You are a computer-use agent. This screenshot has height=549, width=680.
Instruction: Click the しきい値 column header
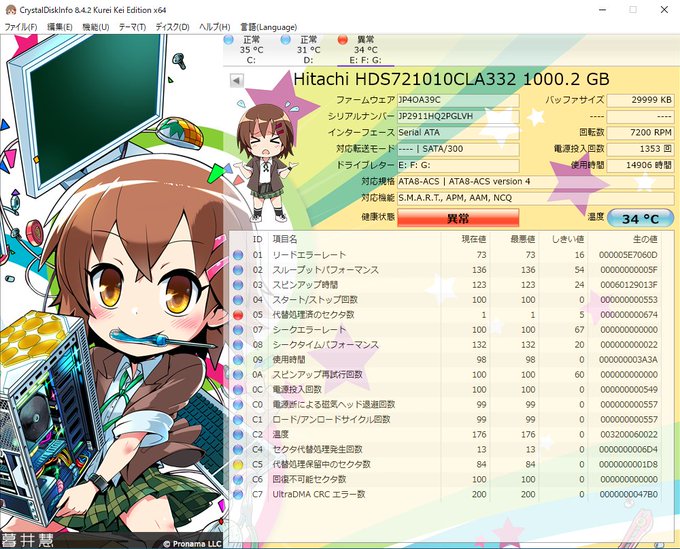pyautogui.click(x=568, y=239)
